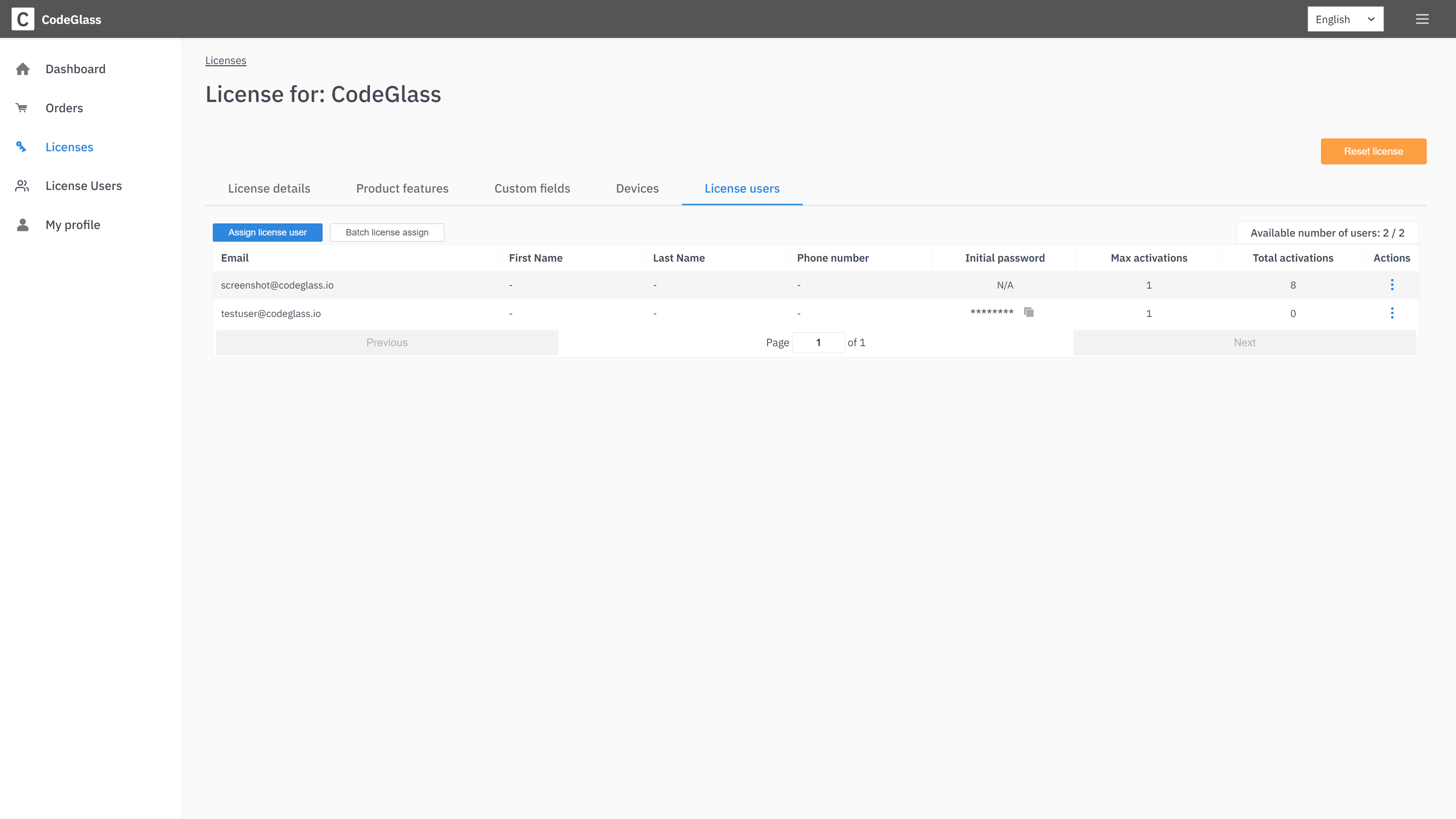Click the CodeGlass brand name
The width and height of the screenshot is (1456, 819).
coord(72,20)
